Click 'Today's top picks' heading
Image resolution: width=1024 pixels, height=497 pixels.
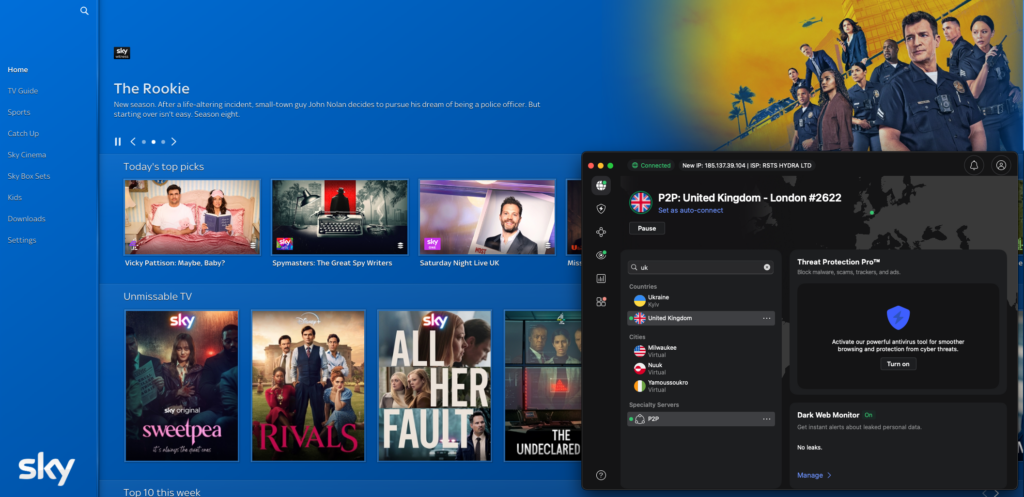(x=164, y=167)
